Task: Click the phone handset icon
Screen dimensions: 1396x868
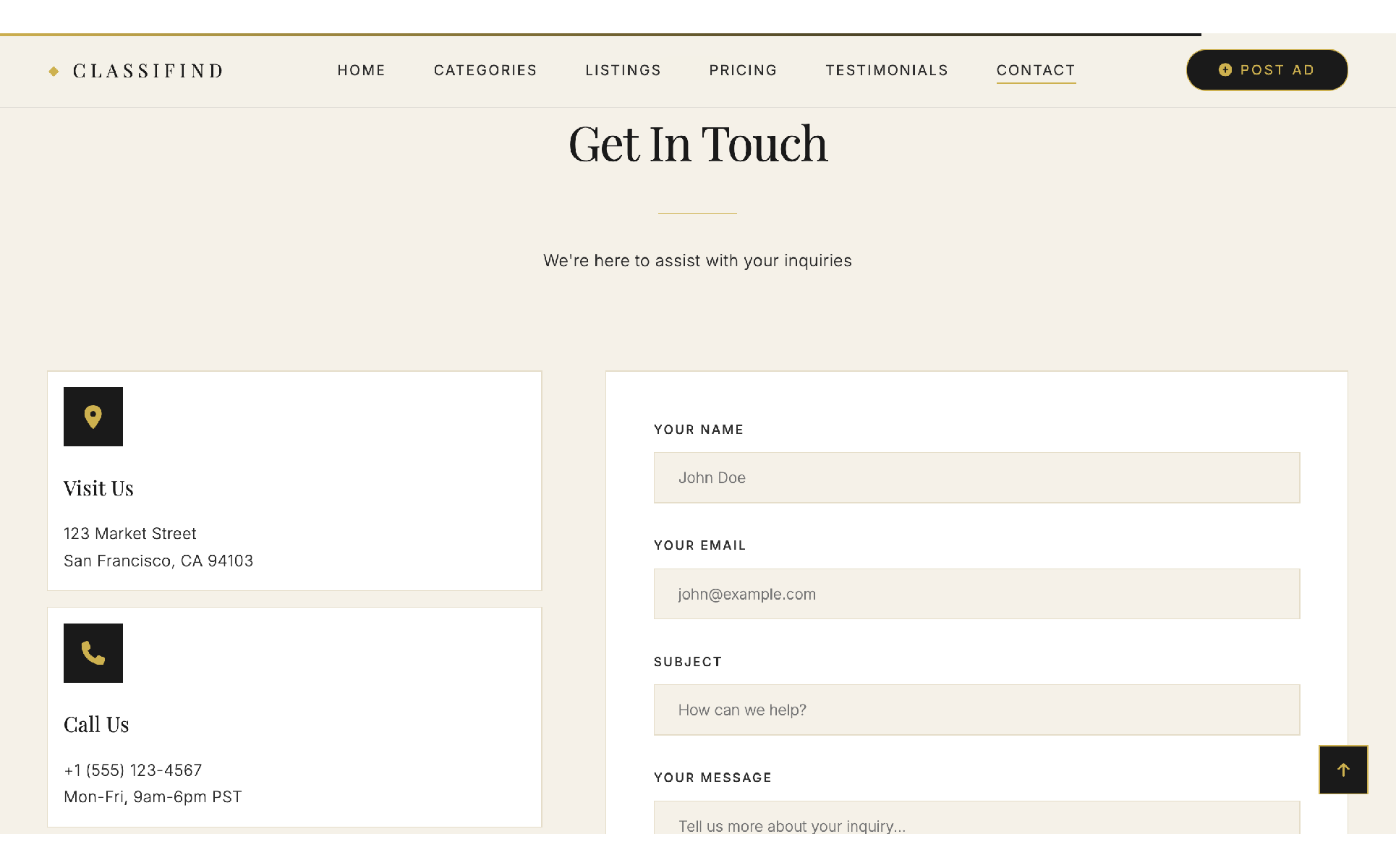Action: 93,653
